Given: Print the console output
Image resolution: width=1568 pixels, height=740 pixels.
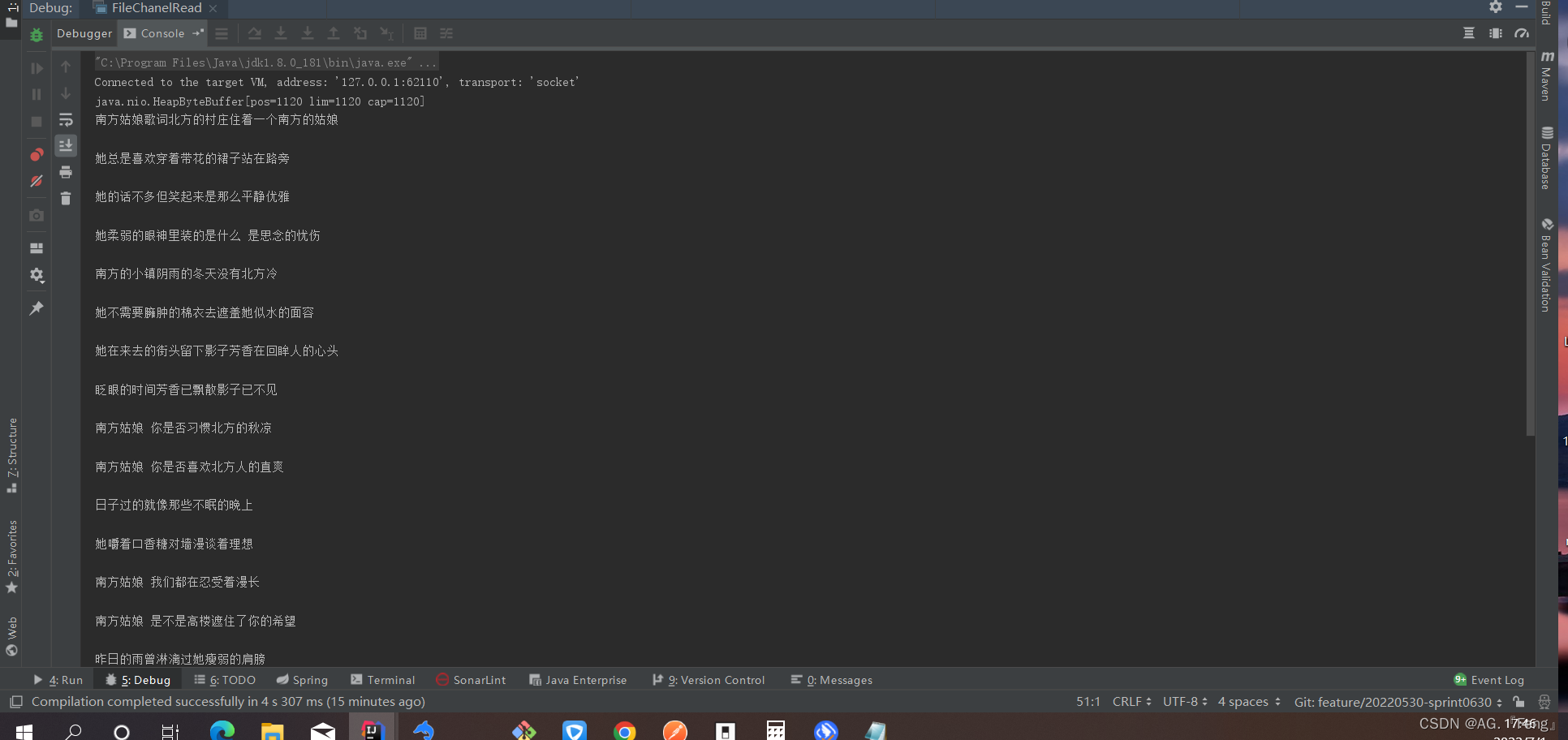Looking at the screenshot, I should [66, 172].
